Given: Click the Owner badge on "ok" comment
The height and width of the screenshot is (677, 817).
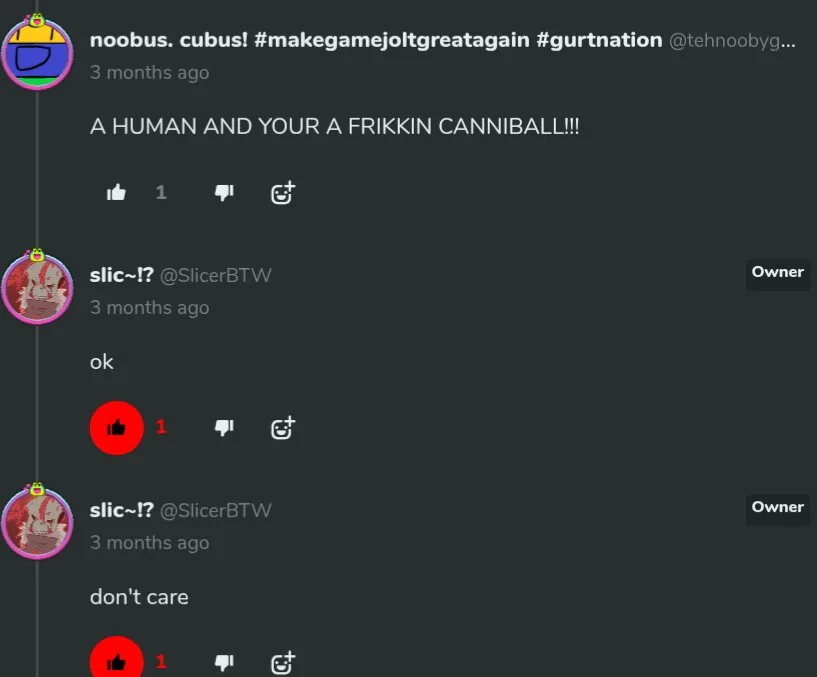Looking at the screenshot, I should click(x=777, y=272).
